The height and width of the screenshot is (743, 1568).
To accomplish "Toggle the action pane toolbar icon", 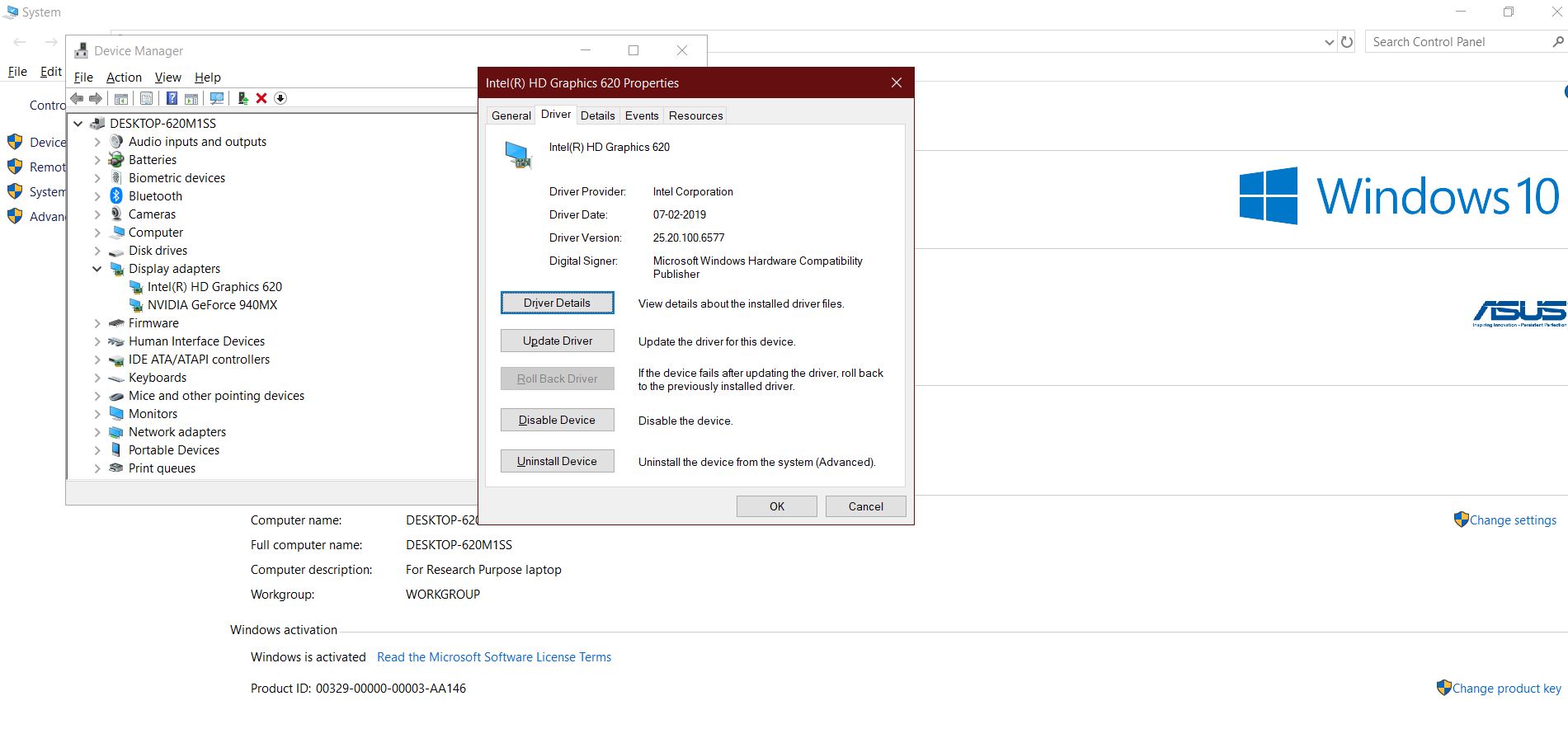I will click(x=191, y=98).
